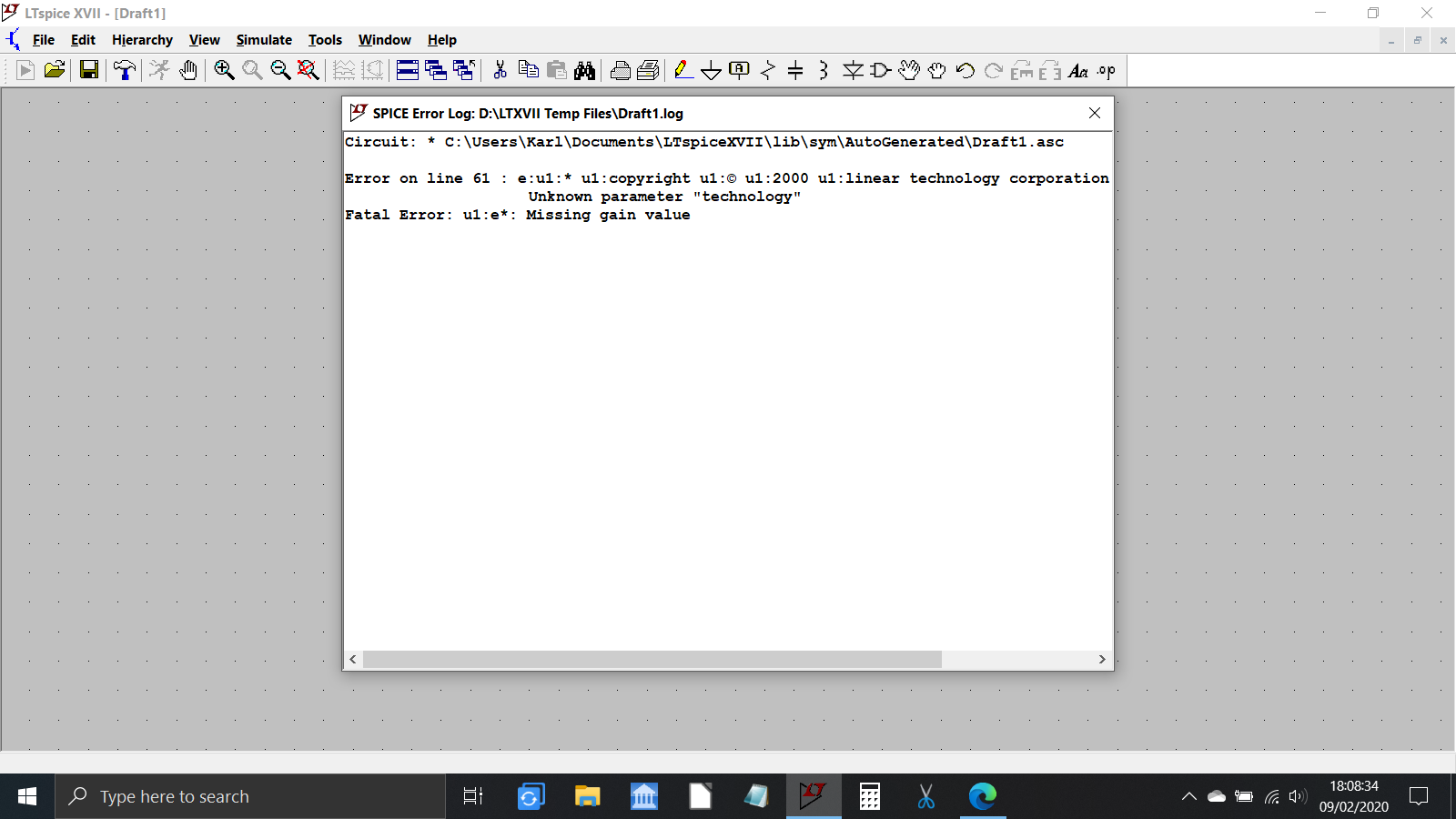Image resolution: width=1456 pixels, height=819 pixels.
Task: Open the Component gate icon
Action: pyautogui.click(x=881, y=70)
